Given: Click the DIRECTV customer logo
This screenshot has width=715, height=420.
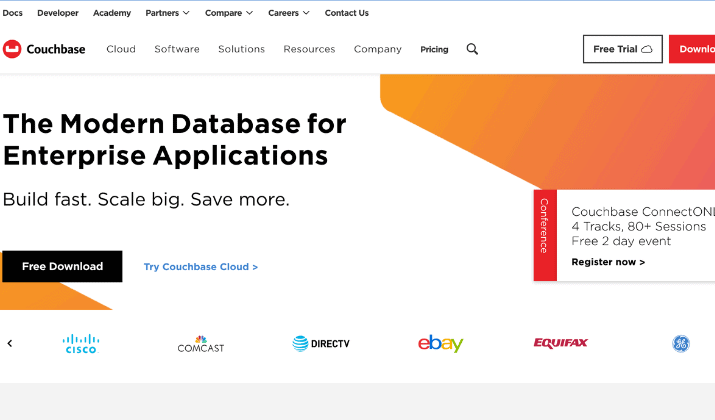Looking at the screenshot, I should (x=321, y=343).
